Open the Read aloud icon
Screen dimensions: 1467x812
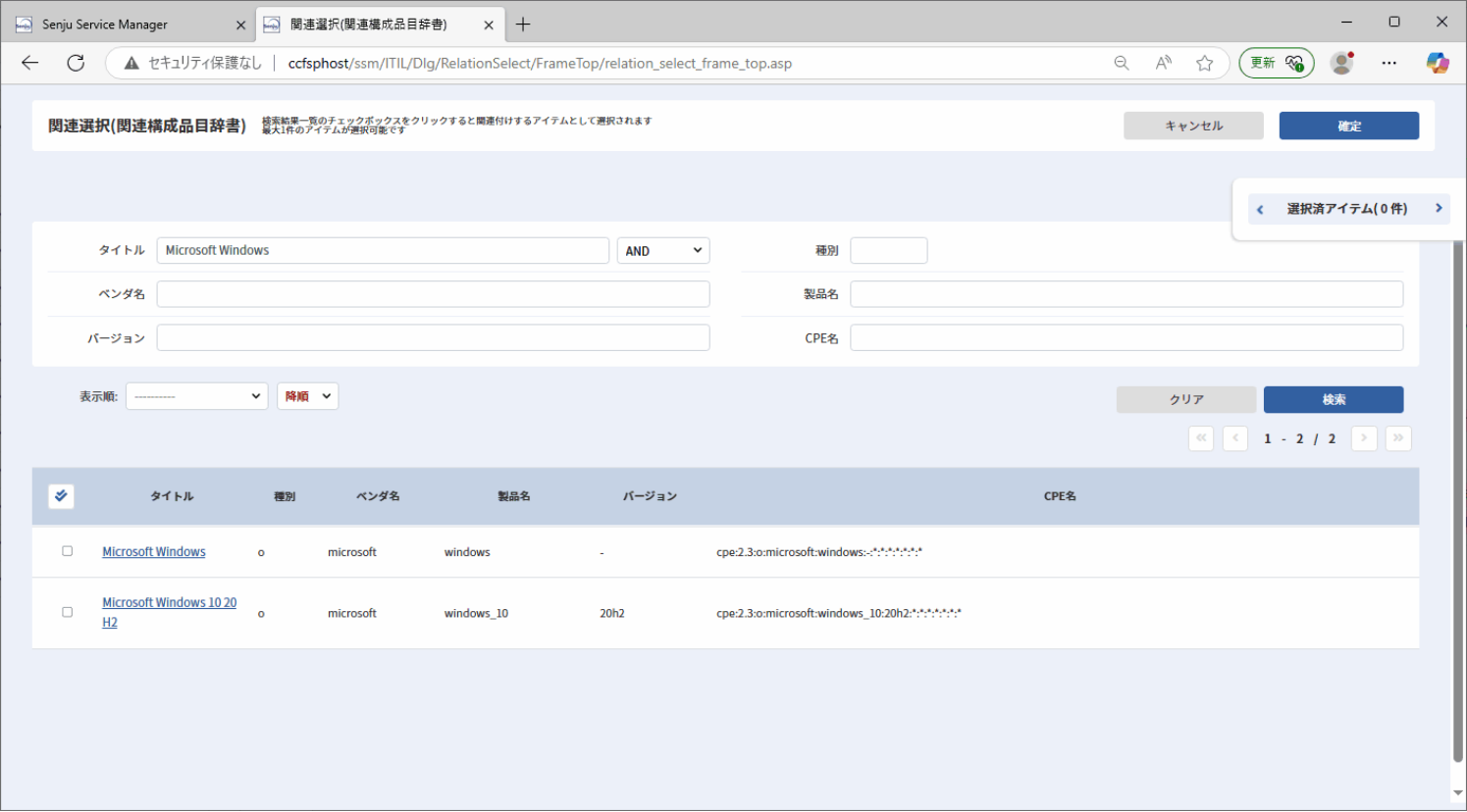pos(1163,63)
